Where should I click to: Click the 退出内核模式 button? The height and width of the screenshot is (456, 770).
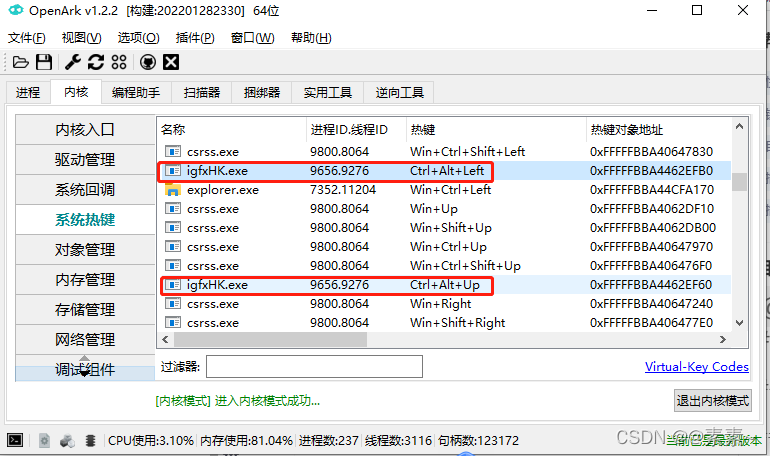tap(713, 401)
